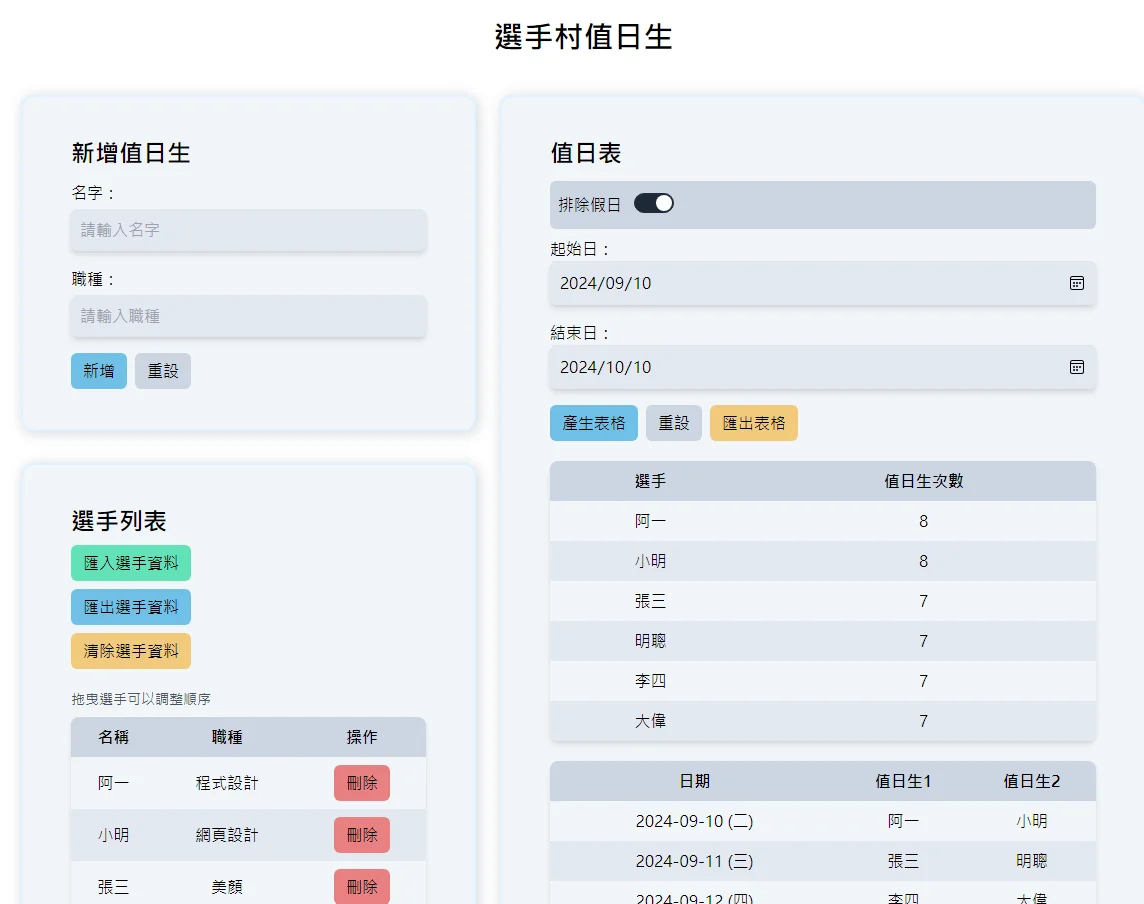Image resolution: width=1144 pixels, height=904 pixels.
Task: Delete player 小明 from the list
Action: (362, 835)
